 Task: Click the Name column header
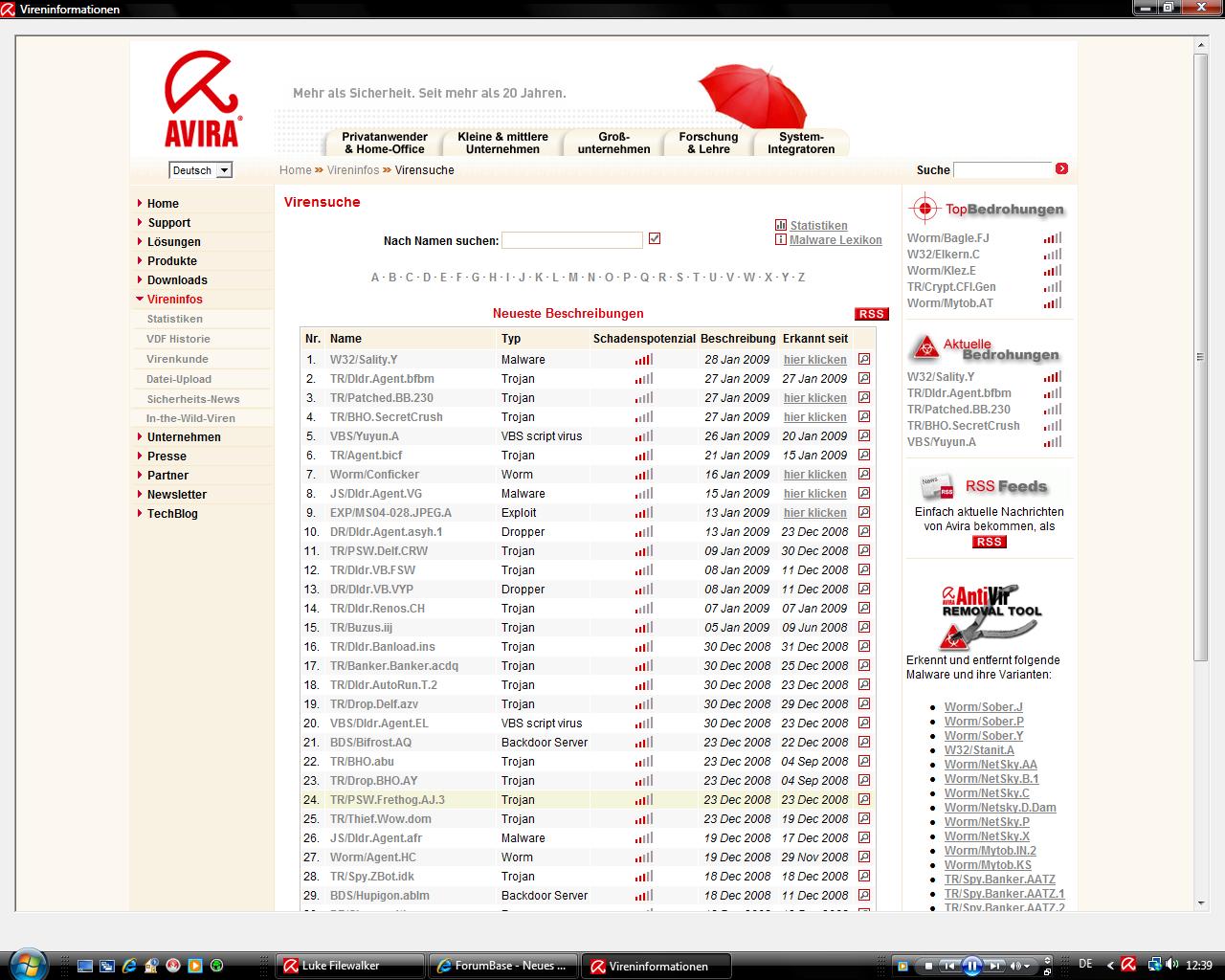[345, 339]
